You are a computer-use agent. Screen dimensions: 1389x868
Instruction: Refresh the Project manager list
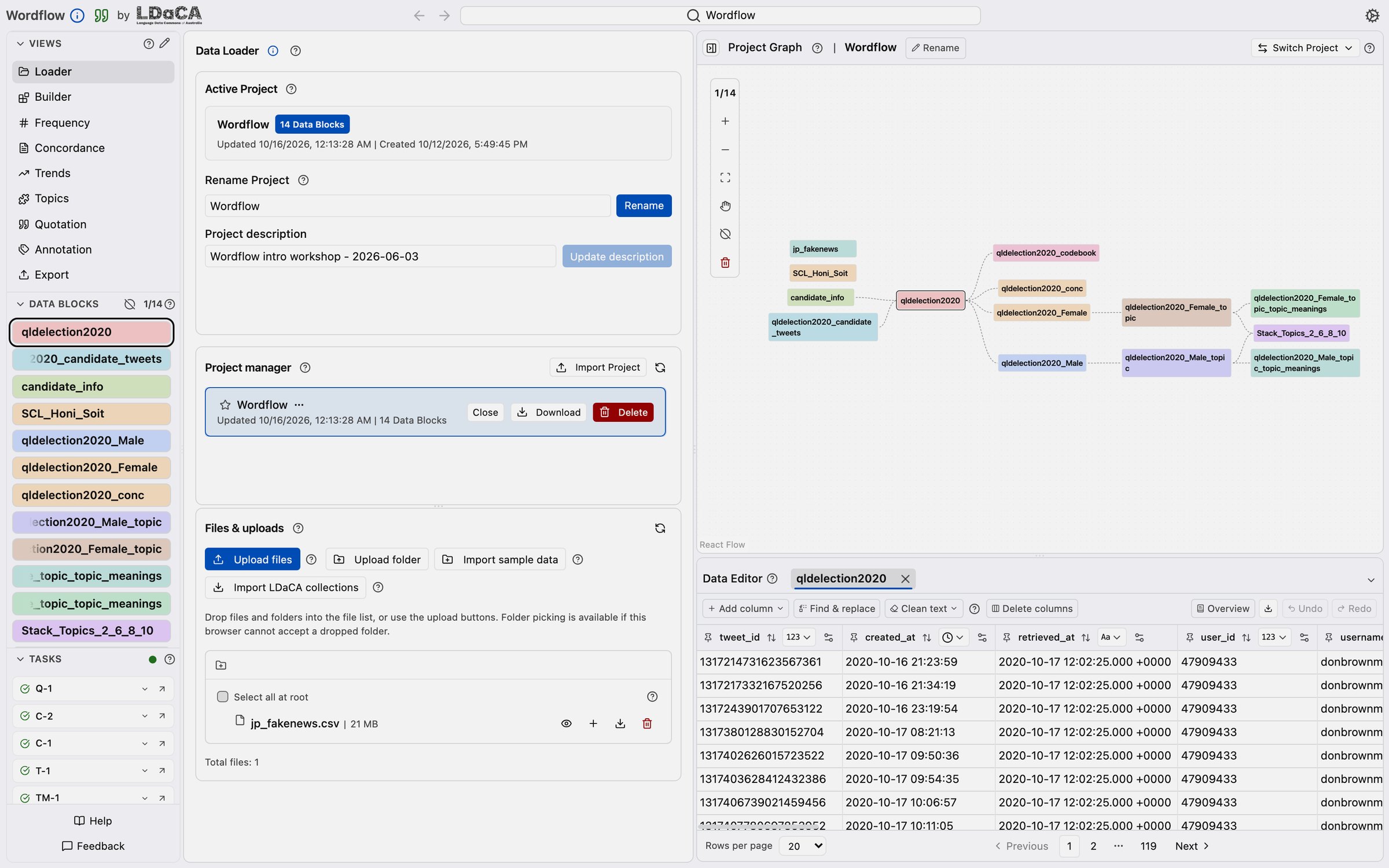coord(660,367)
